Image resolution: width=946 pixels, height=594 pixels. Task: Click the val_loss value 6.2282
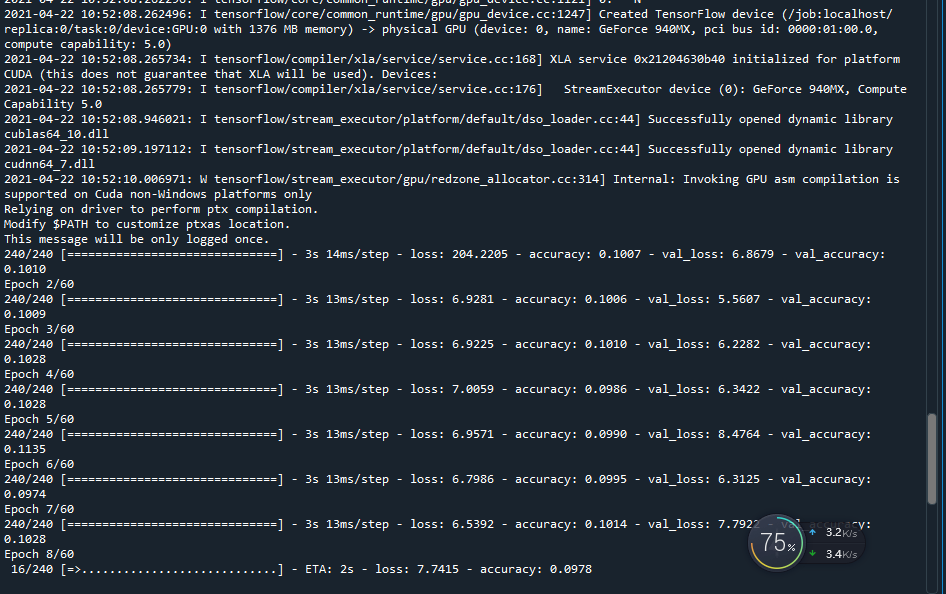(x=739, y=344)
